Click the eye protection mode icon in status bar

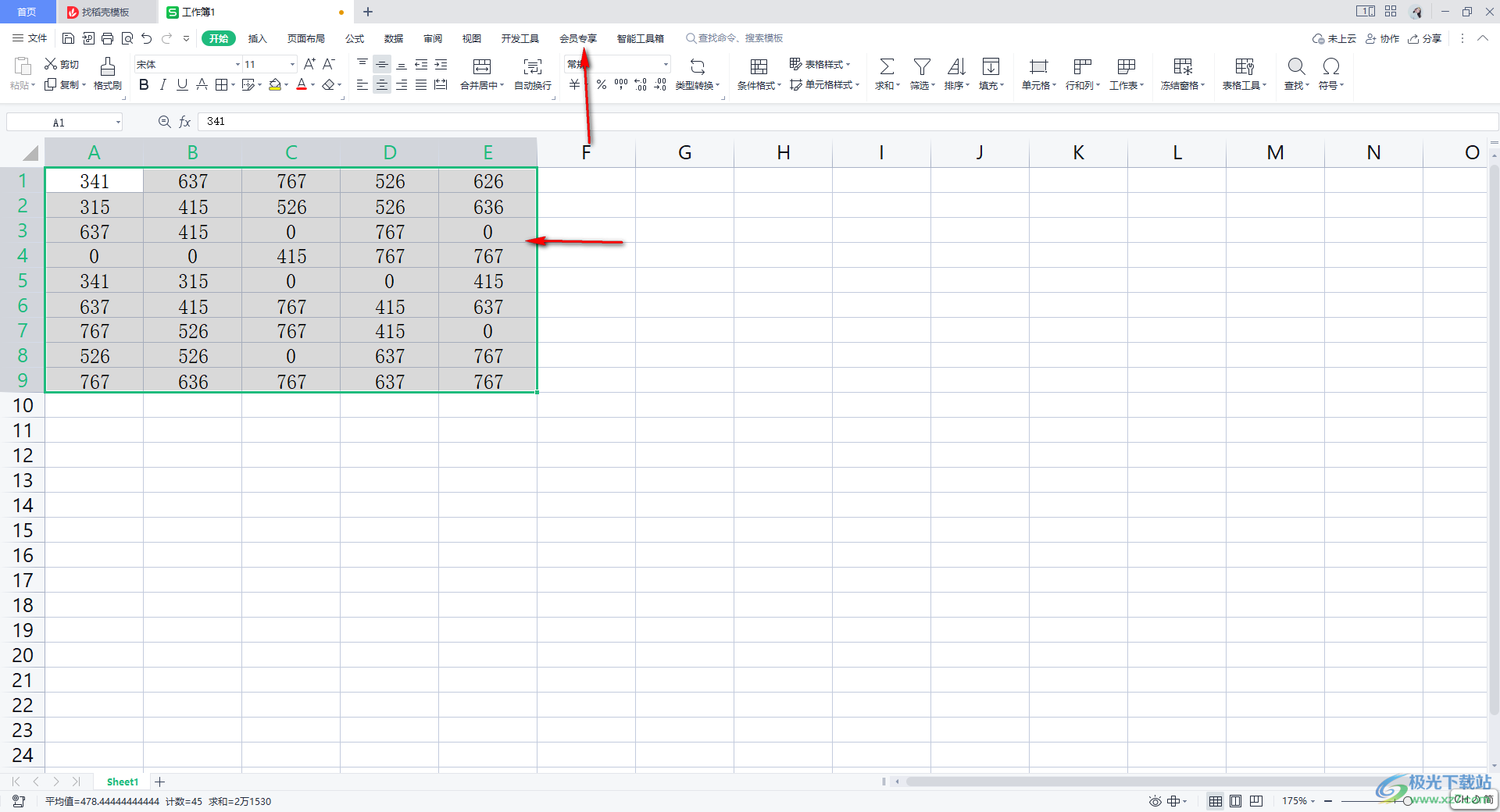tap(1155, 801)
